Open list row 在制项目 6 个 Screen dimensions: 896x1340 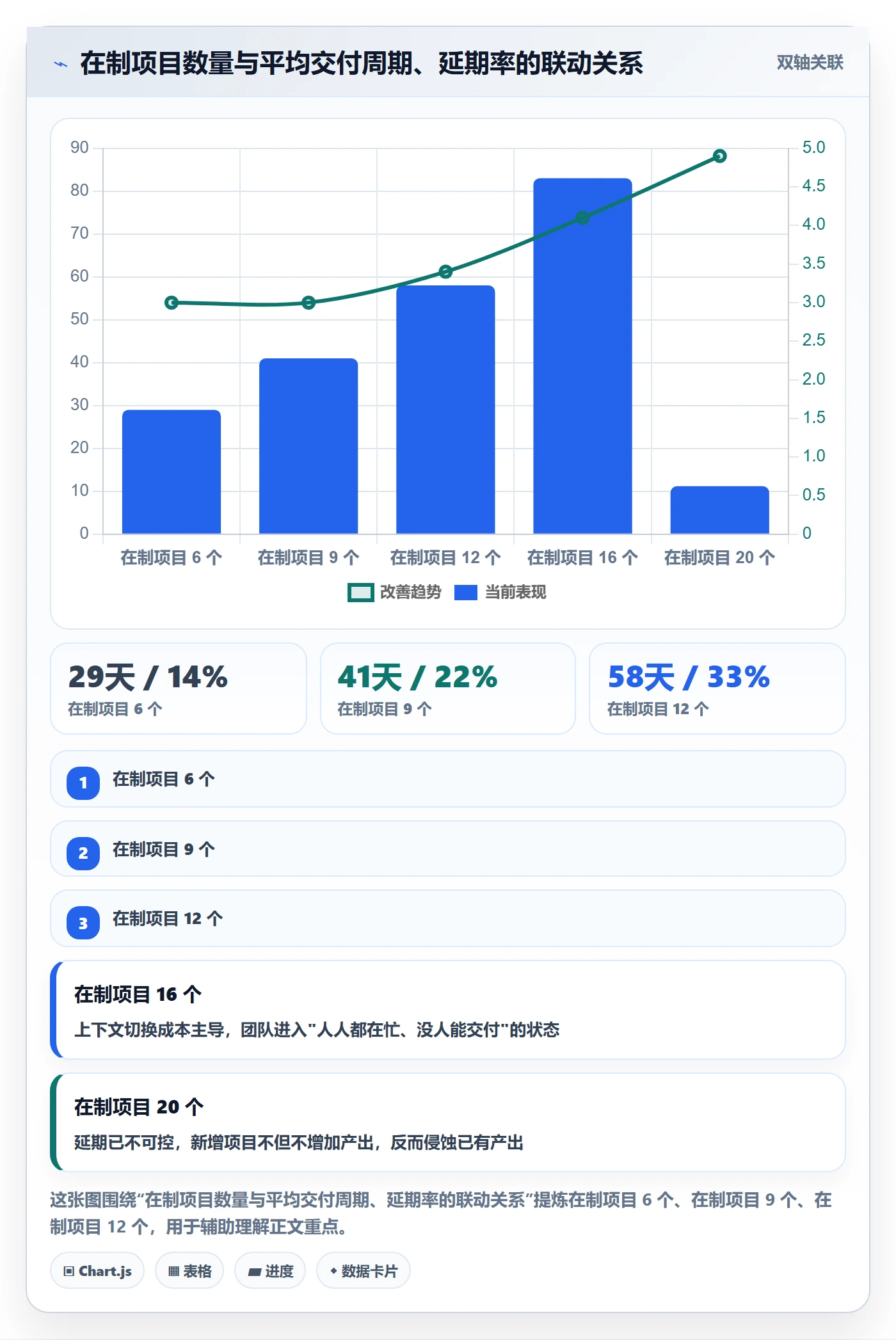pyautogui.click(x=448, y=779)
